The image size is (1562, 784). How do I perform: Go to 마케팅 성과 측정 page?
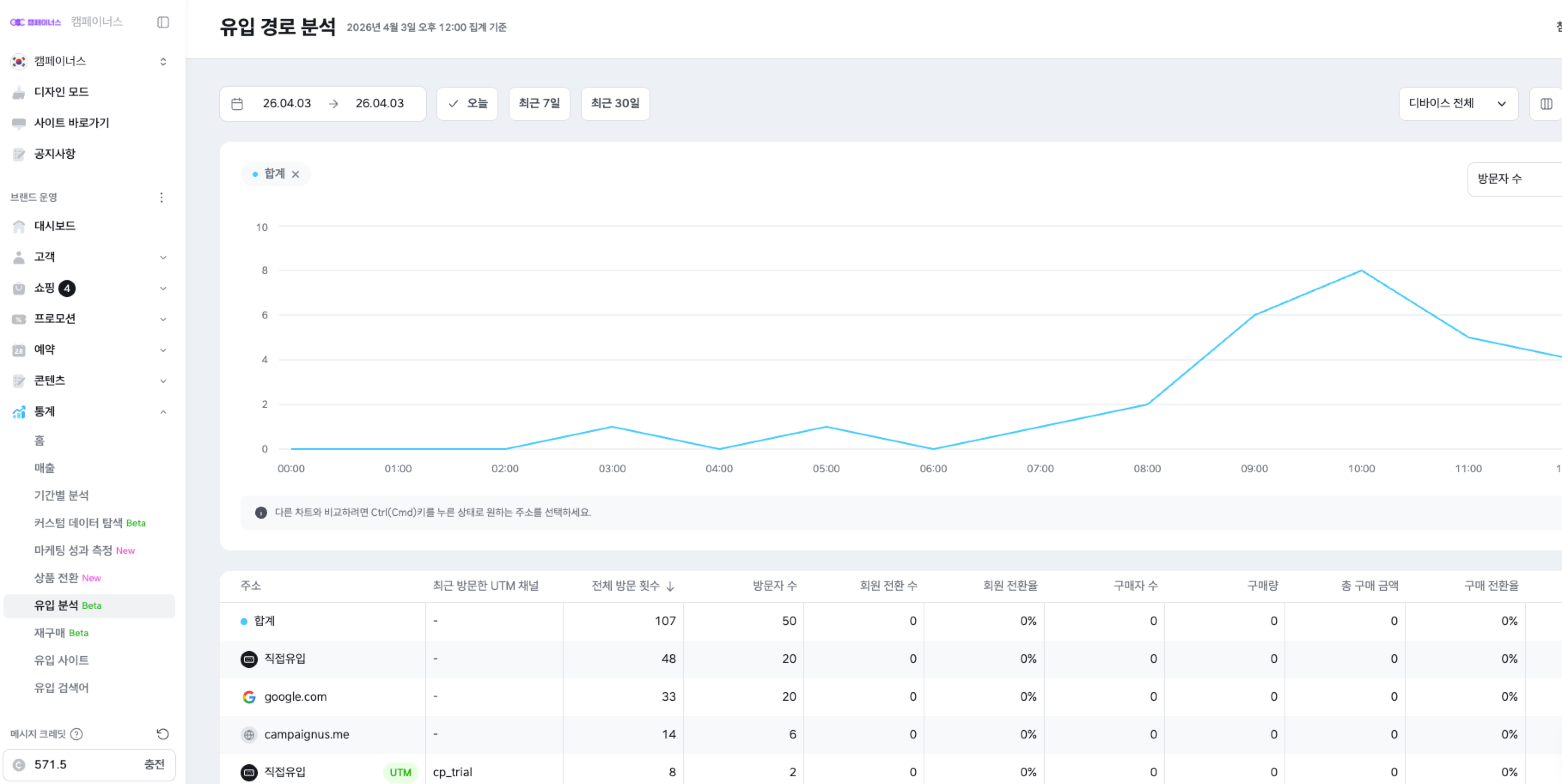[x=73, y=550]
